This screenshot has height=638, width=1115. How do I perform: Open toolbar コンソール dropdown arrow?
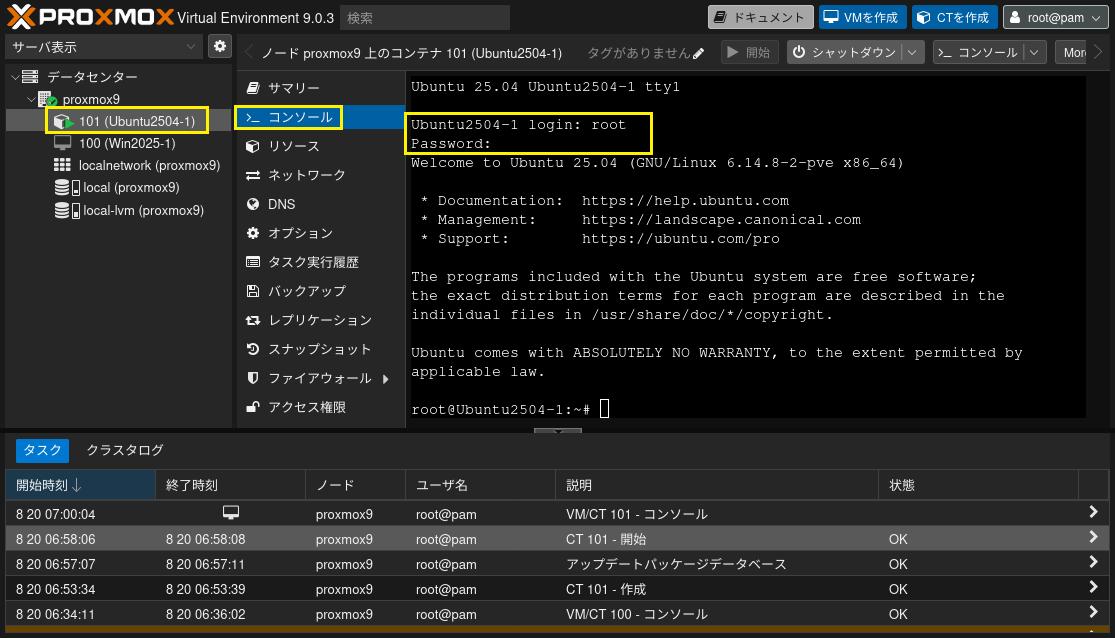click(1035, 53)
